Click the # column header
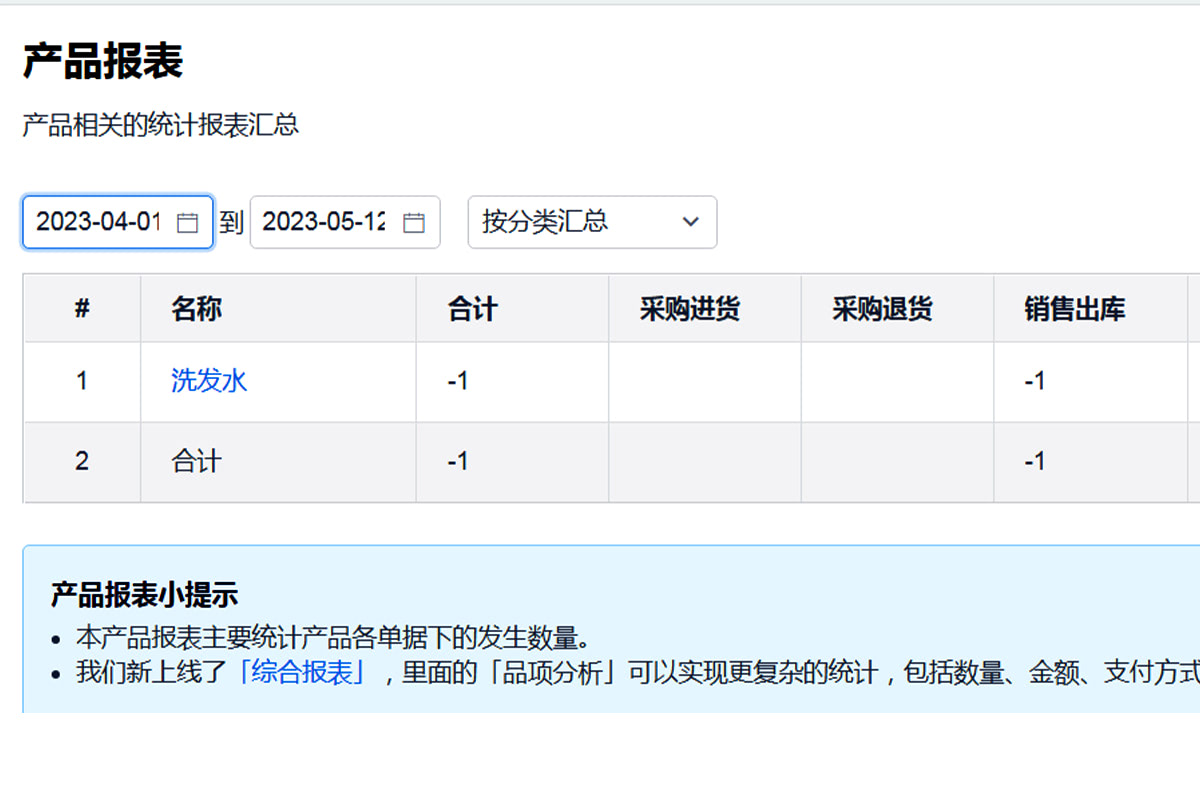This screenshot has width=1200, height=800. pyautogui.click(x=81, y=308)
